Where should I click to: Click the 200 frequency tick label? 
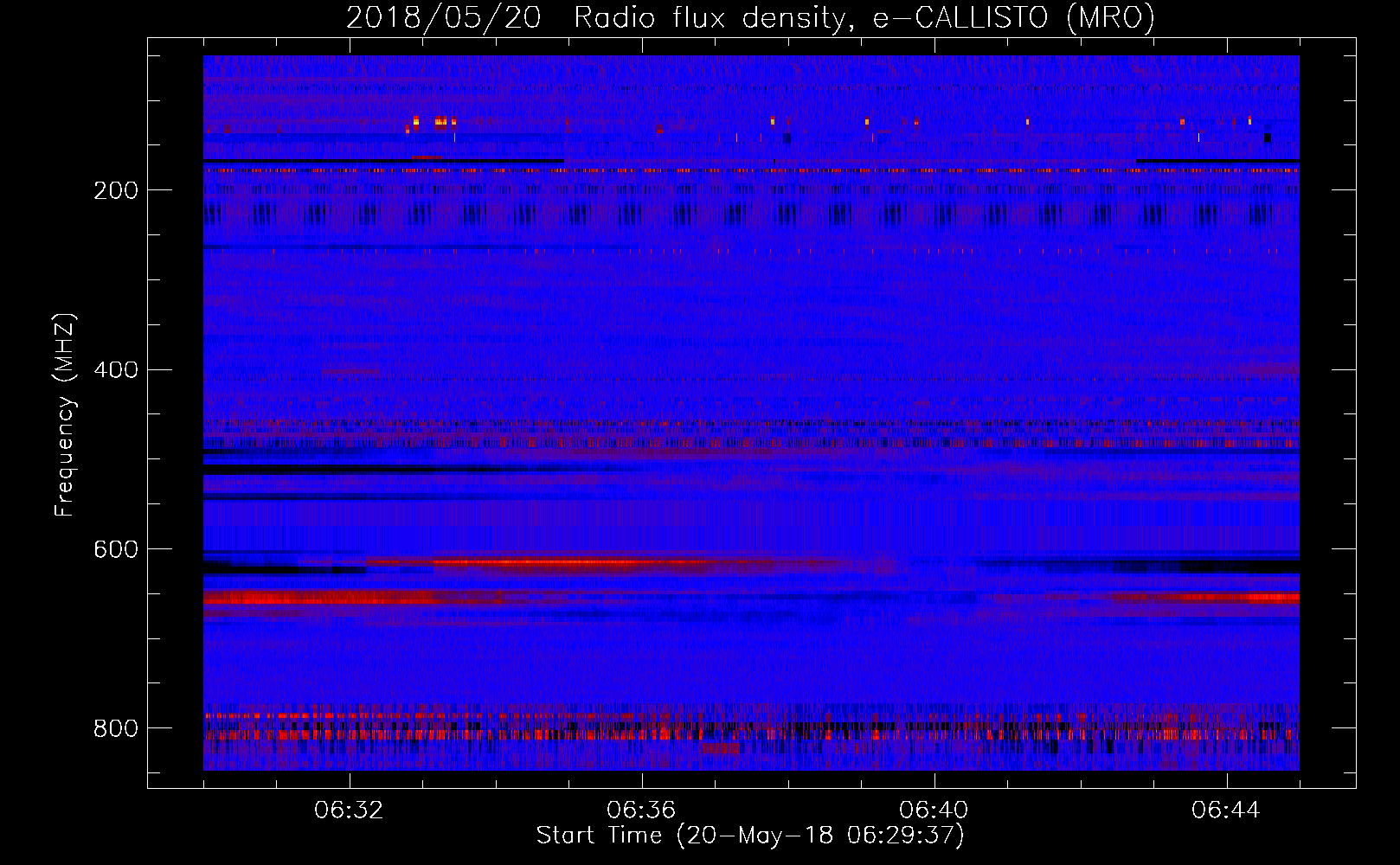pos(116,190)
